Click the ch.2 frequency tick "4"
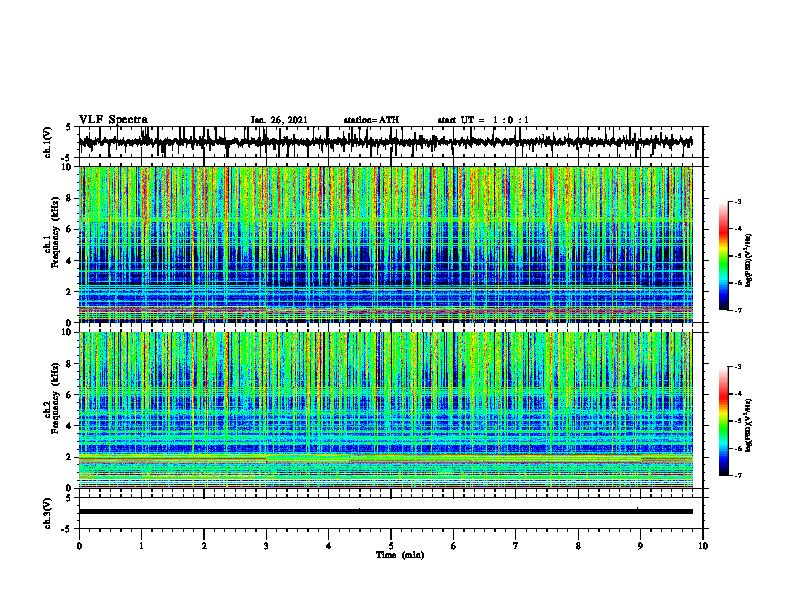Image resolution: width=792 pixels, height=612 pixels. point(70,426)
